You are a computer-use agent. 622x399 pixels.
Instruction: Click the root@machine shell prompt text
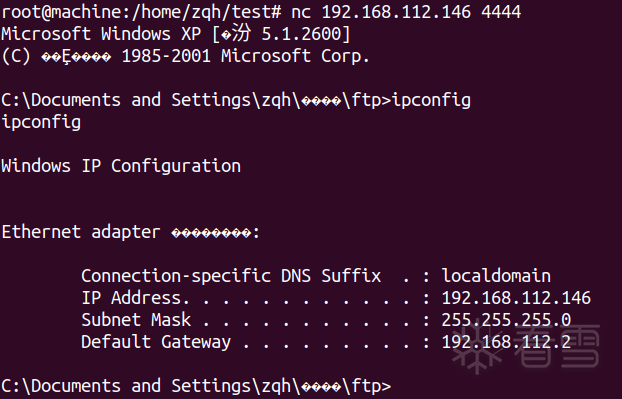point(141,12)
